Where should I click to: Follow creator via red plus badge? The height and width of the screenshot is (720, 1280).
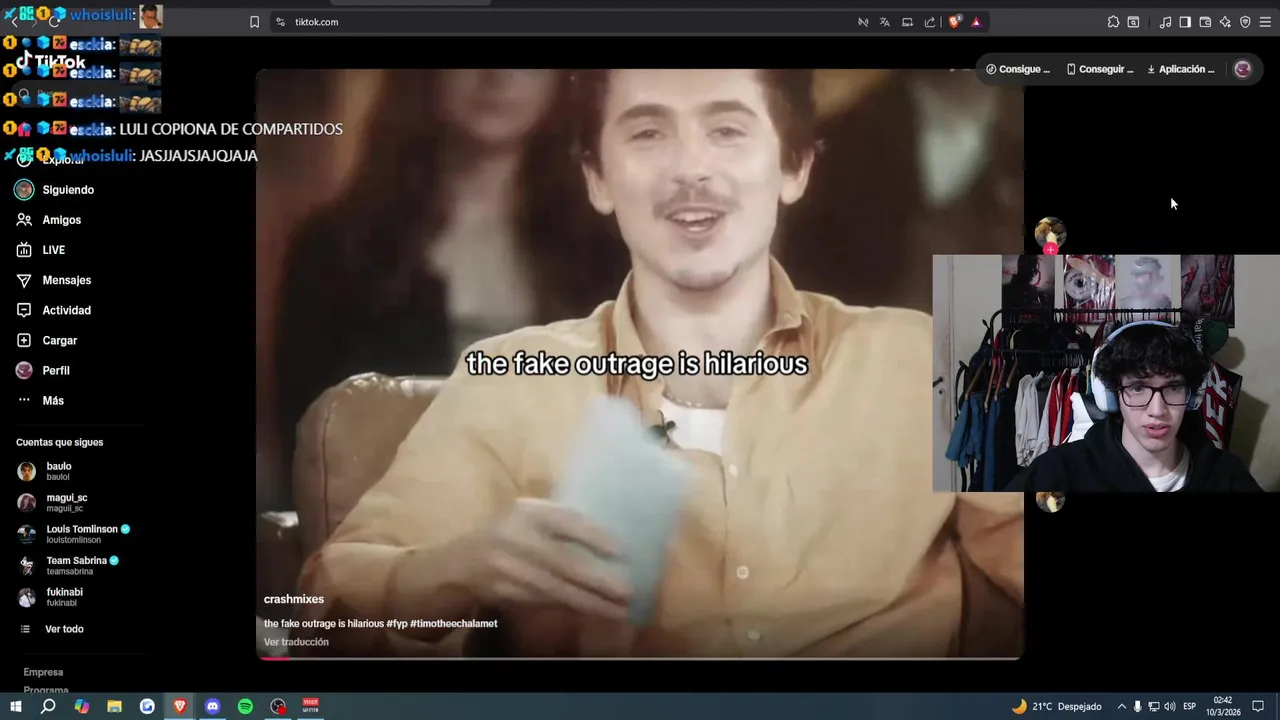coord(1050,249)
